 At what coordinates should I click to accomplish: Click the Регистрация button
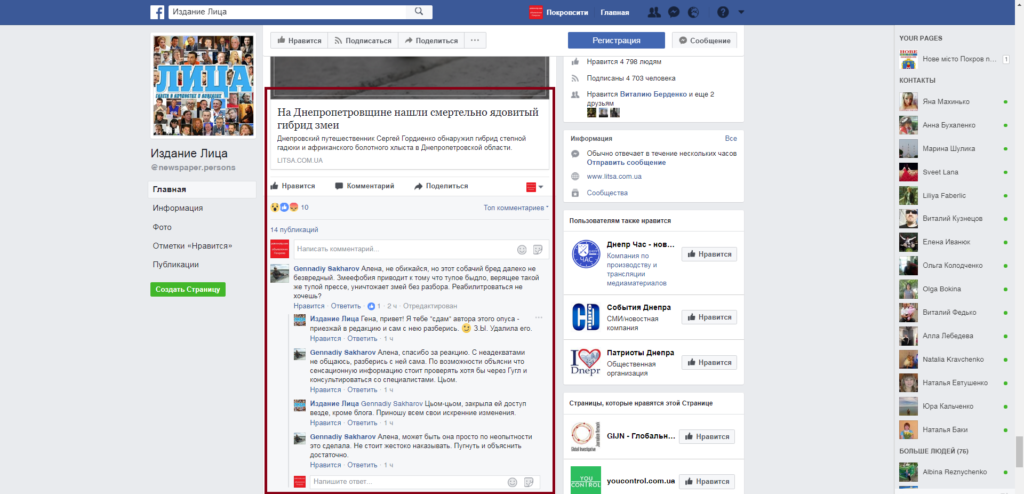pyautogui.click(x=616, y=41)
